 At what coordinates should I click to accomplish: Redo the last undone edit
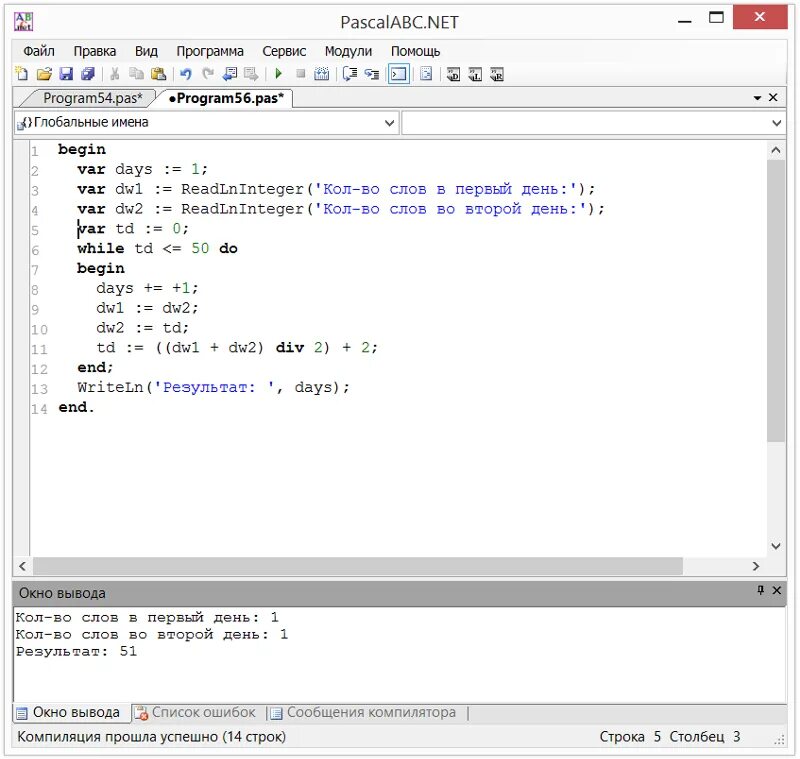pyautogui.click(x=208, y=74)
